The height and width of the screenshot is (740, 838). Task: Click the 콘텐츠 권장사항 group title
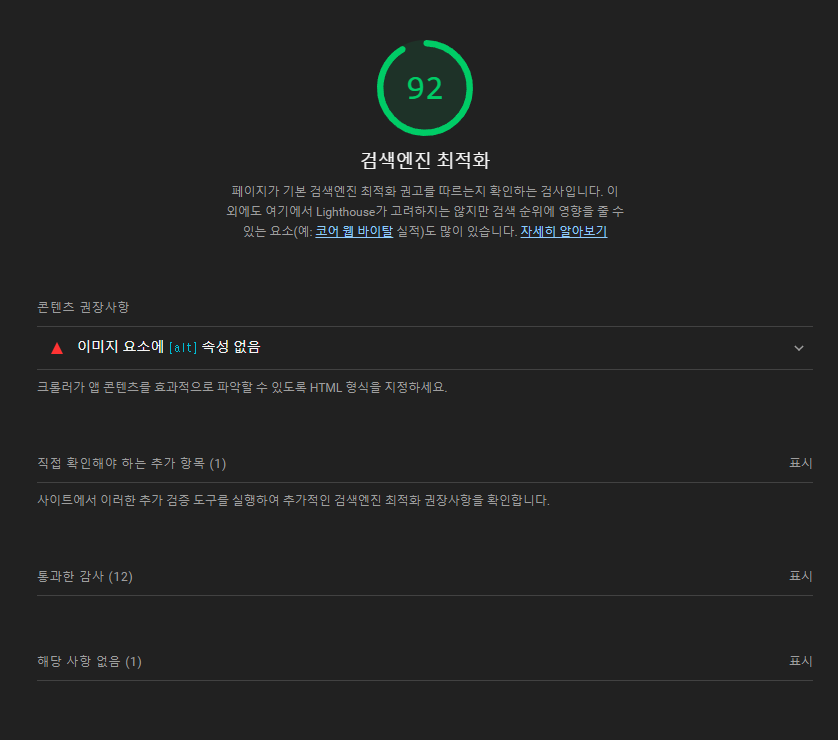click(x=83, y=307)
